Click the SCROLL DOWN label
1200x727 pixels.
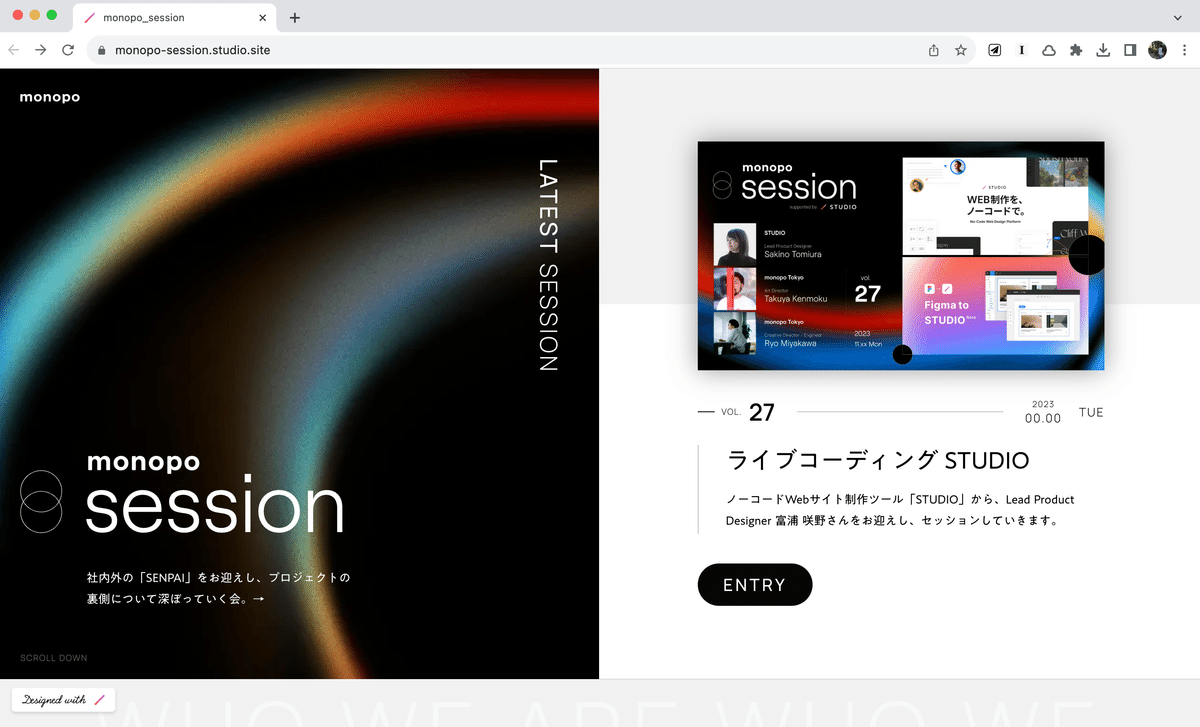[x=54, y=658]
